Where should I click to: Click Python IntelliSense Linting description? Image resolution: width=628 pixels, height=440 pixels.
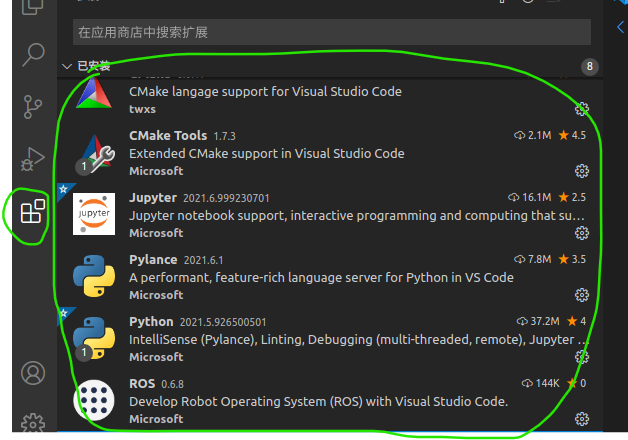coord(359,340)
